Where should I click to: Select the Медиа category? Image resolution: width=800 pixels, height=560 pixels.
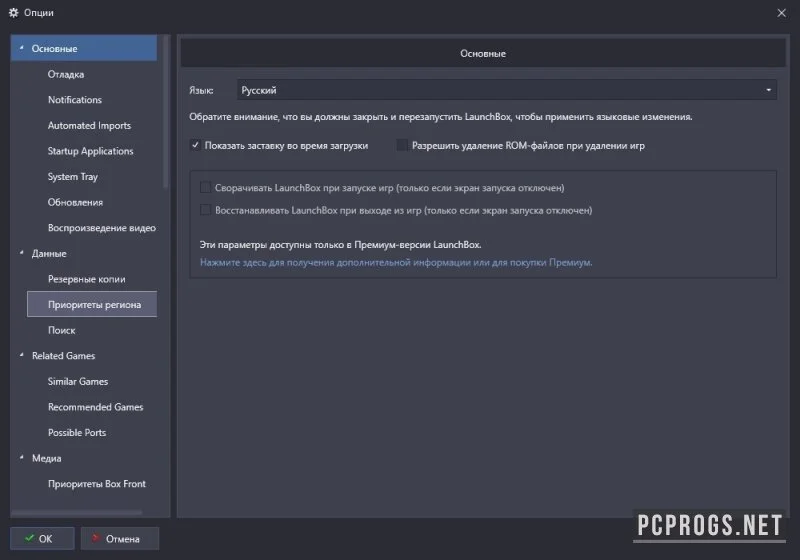click(46, 459)
